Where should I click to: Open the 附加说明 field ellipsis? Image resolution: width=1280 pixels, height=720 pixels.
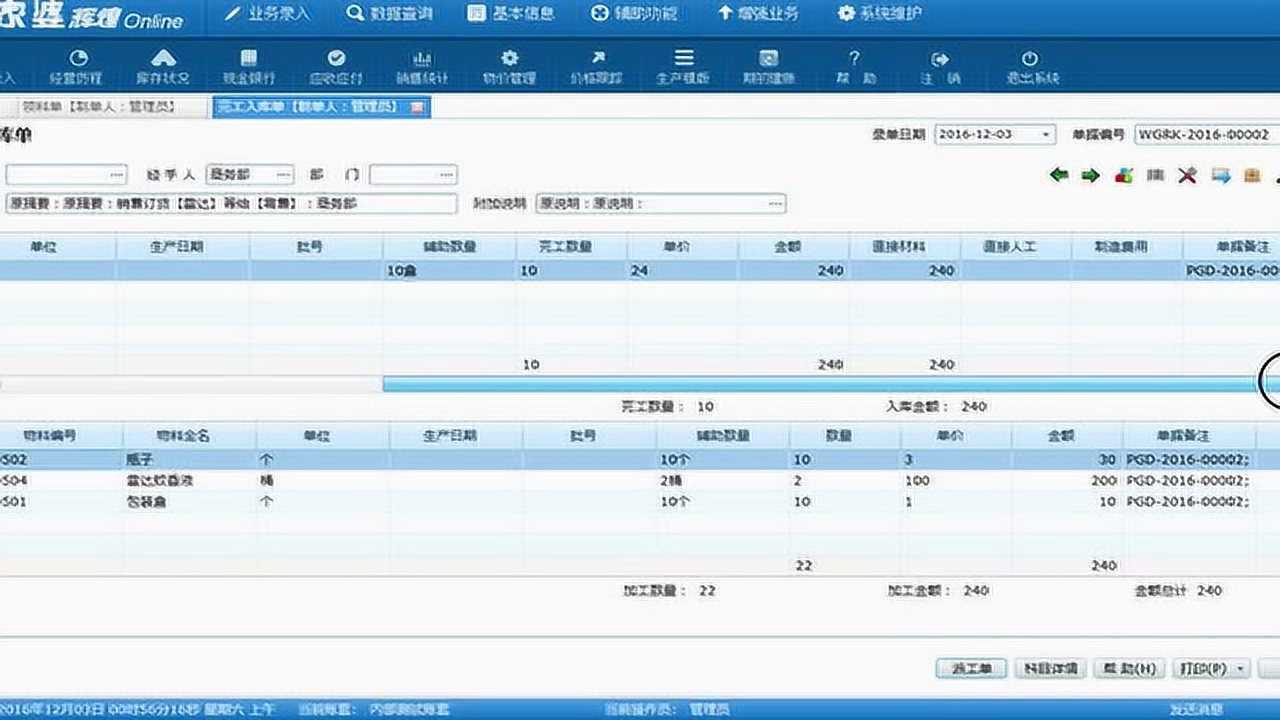tap(775, 204)
